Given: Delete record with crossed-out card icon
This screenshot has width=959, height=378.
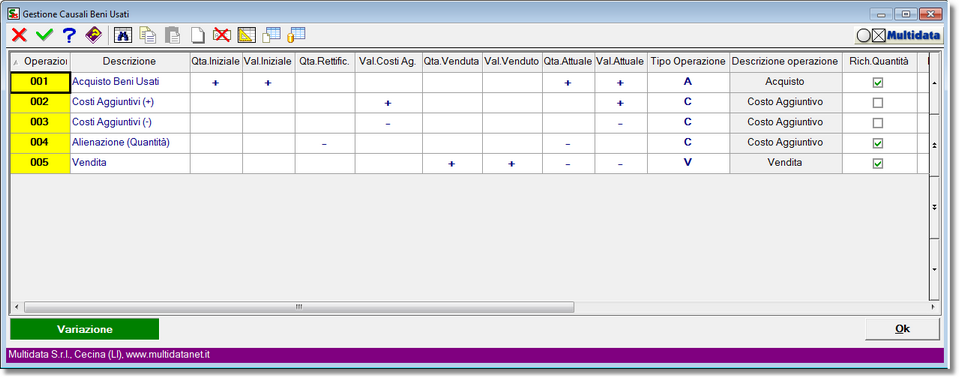Looking at the screenshot, I should [x=221, y=35].
